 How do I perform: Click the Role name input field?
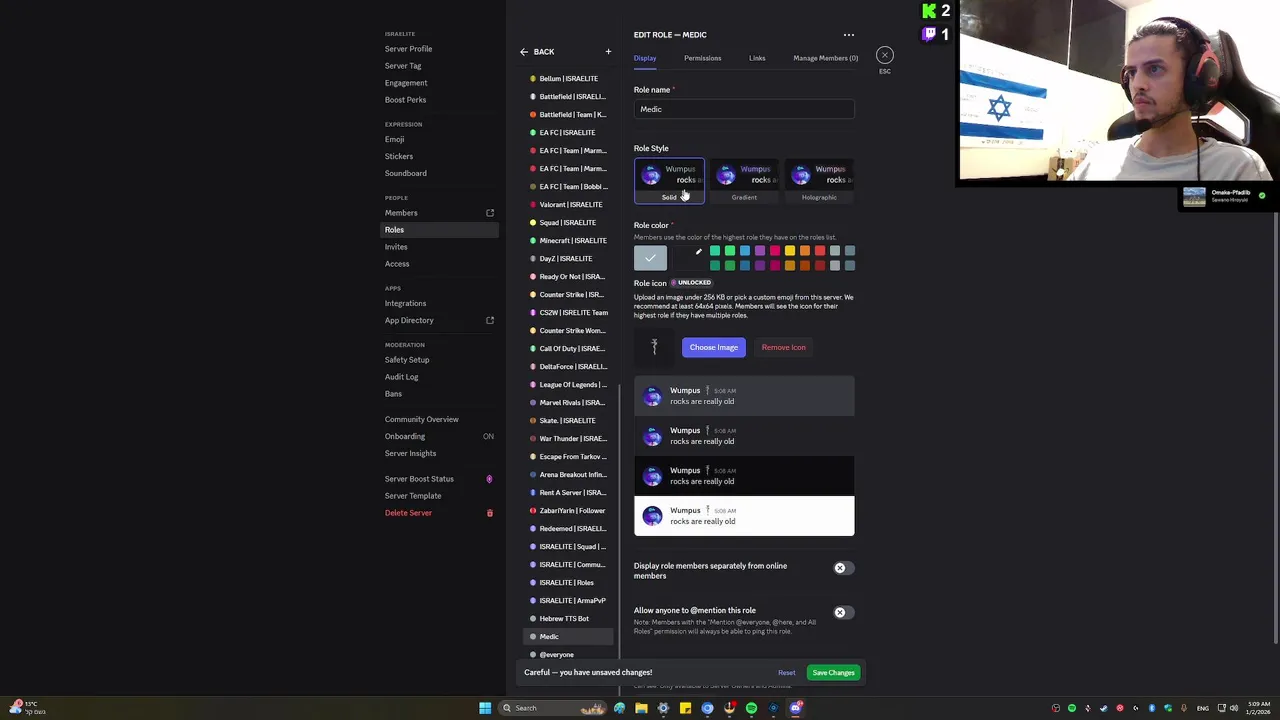[744, 109]
